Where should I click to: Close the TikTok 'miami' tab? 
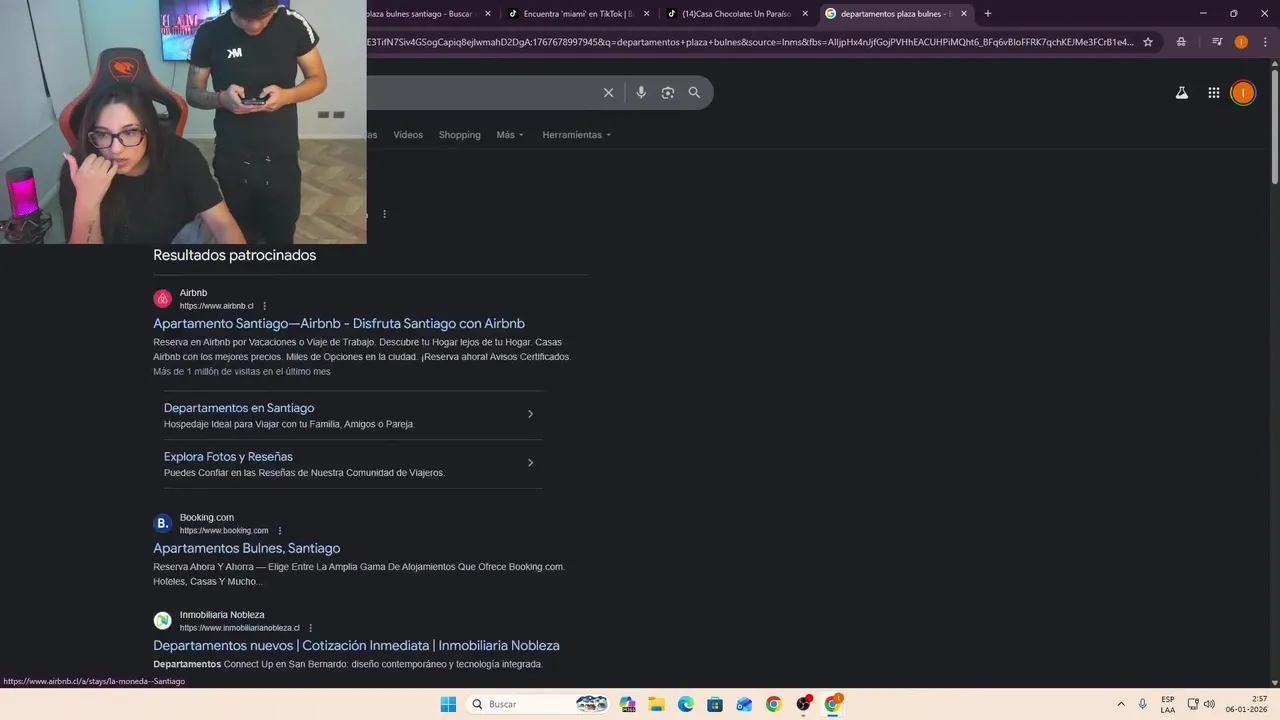pos(647,14)
